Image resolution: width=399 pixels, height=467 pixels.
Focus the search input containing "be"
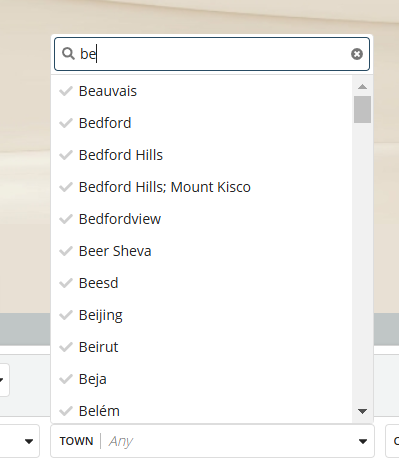click(x=212, y=54)
